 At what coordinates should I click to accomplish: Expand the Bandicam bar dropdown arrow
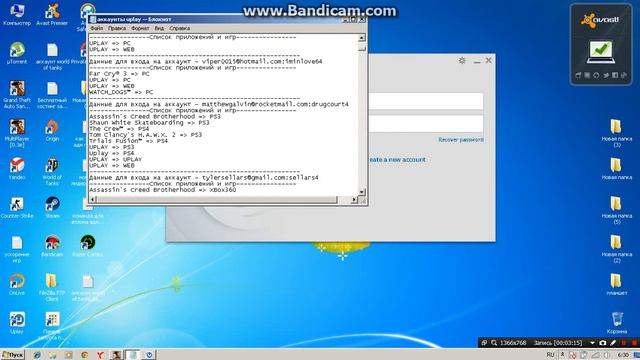(592, 343)
